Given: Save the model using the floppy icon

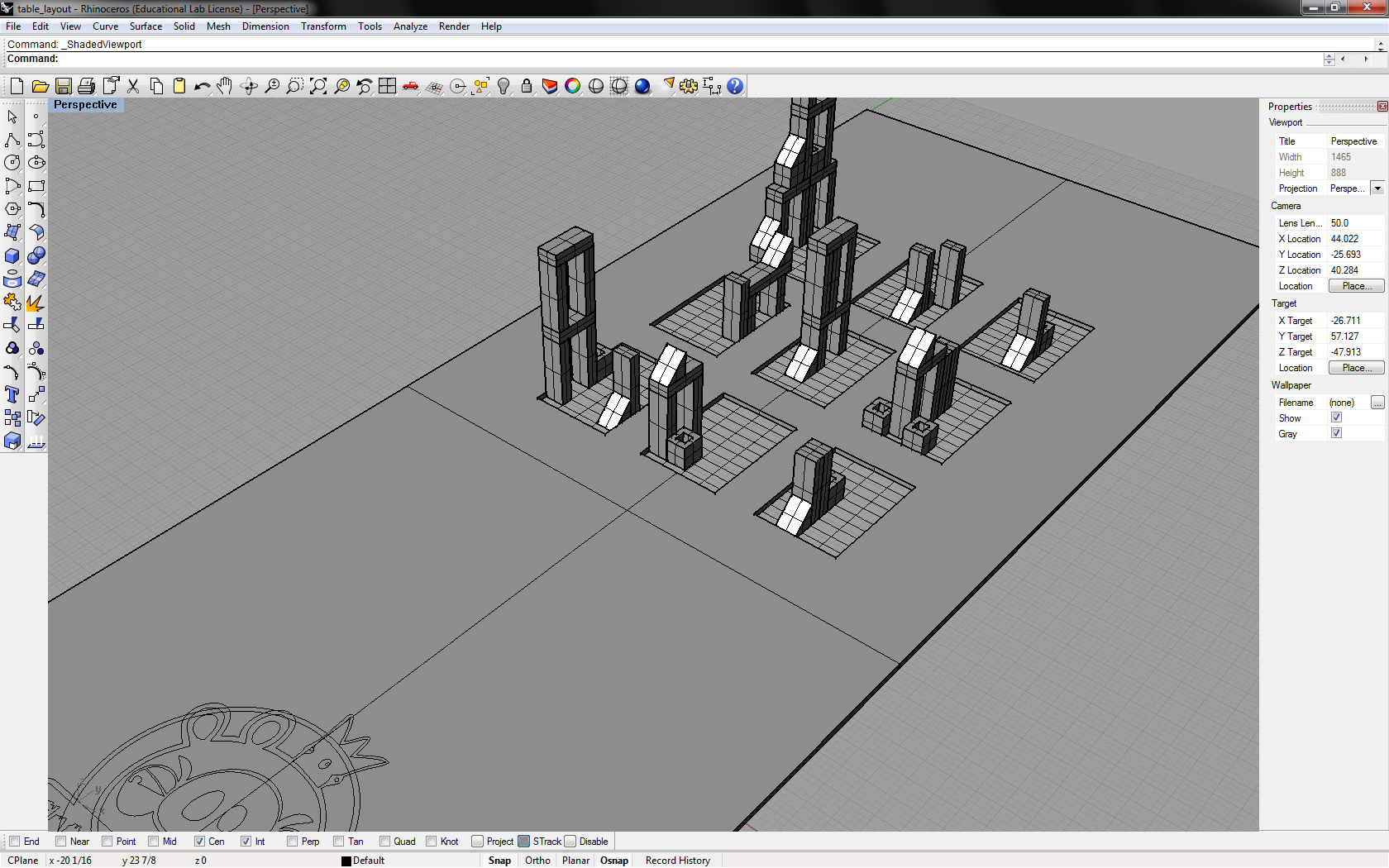Looking at the screenshot, I should coord(63,86).
